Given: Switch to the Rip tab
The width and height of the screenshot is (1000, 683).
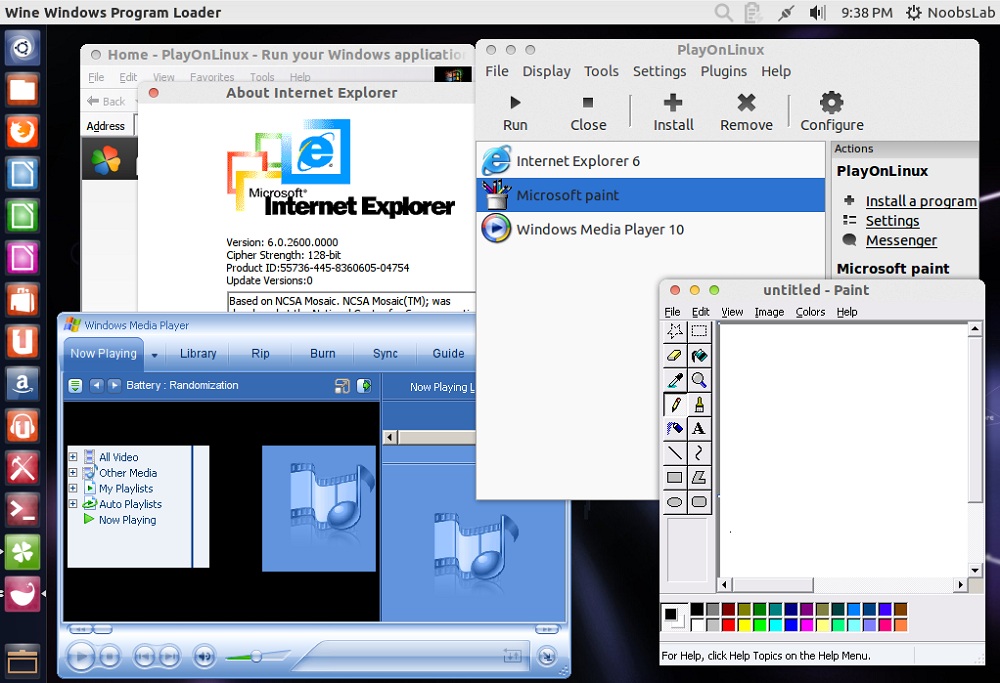Looking at the screenshot, I should click(260, 353).
